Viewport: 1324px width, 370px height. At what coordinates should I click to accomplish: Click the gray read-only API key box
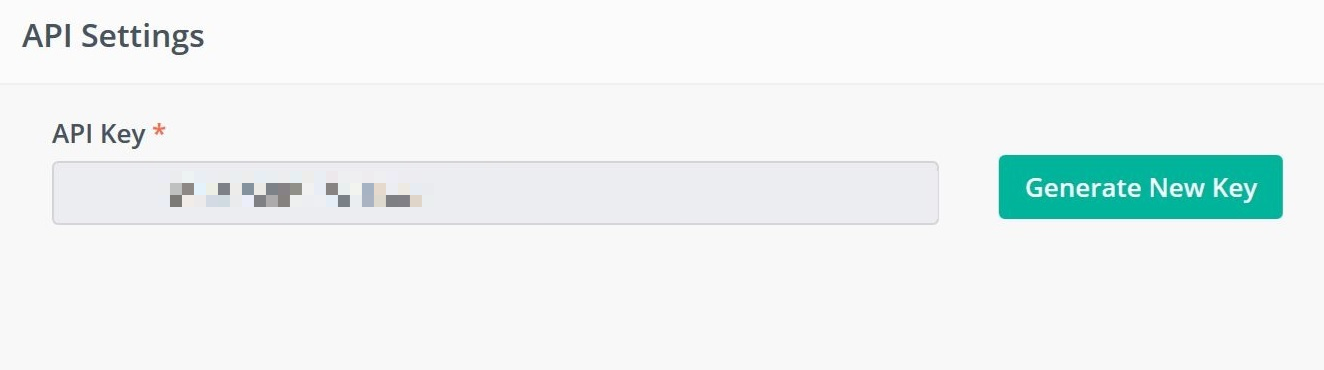coord(495,193)
